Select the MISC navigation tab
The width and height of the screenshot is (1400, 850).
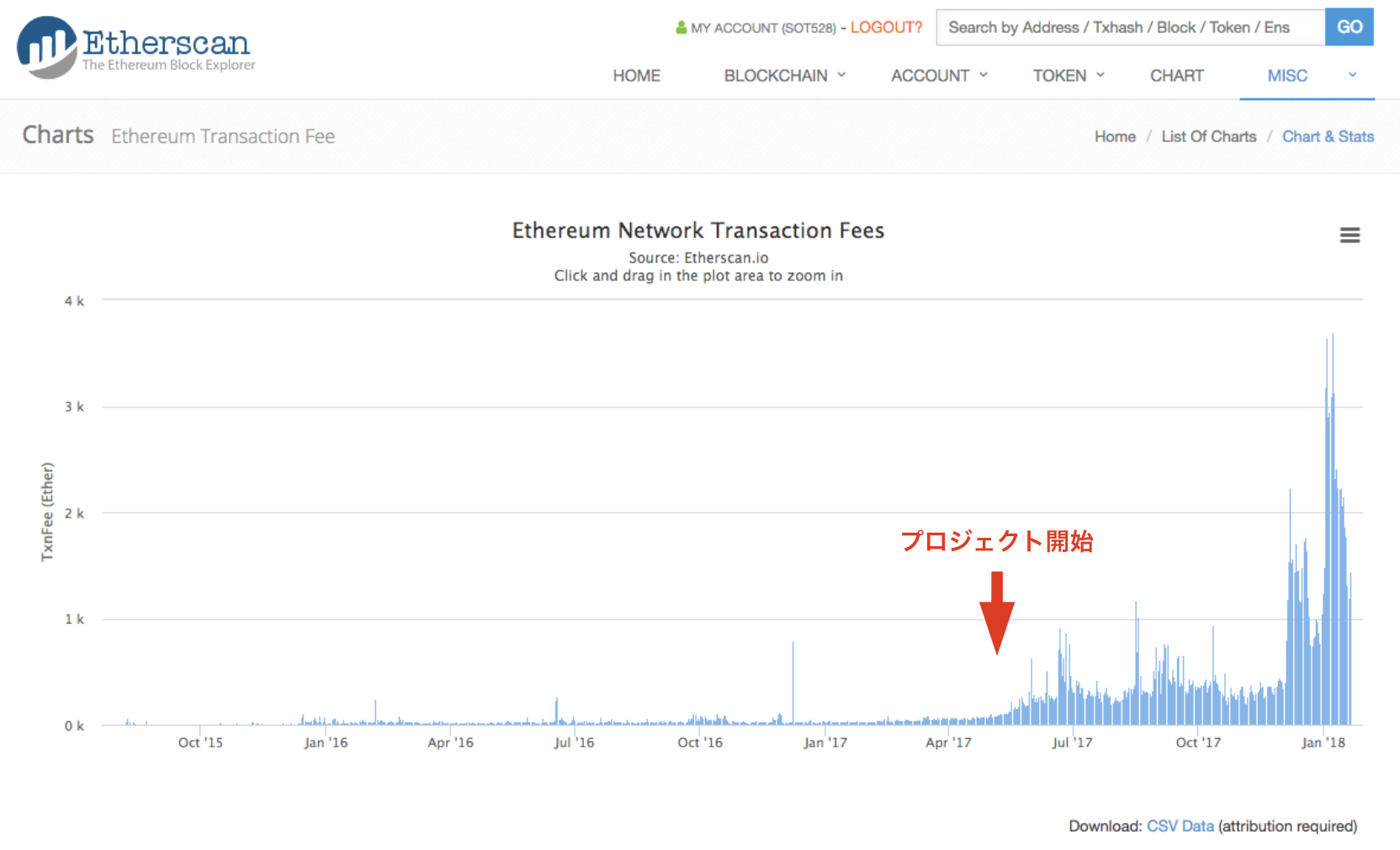(x=1286, y=76)
